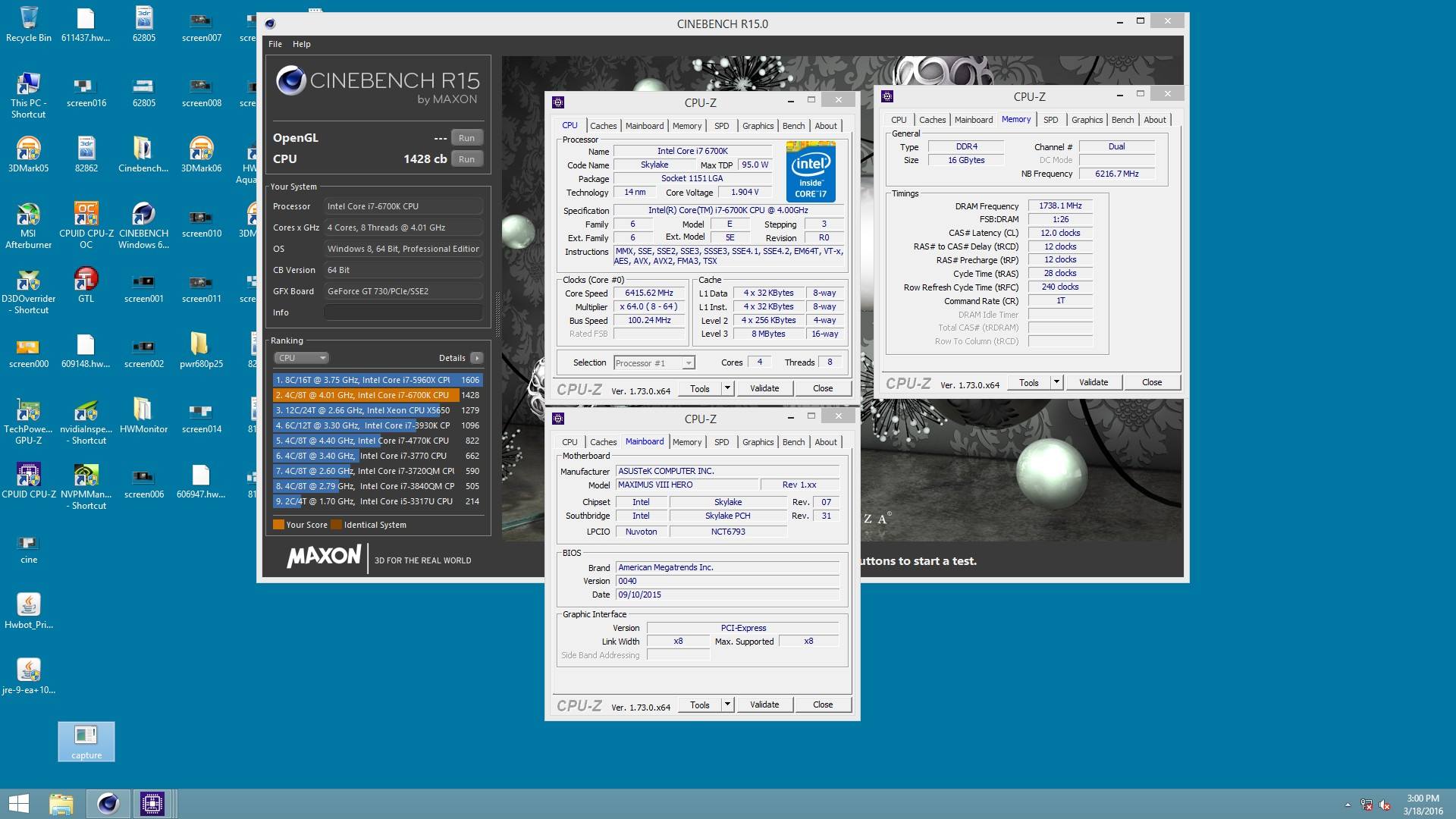Switch to Caches tab in top CPU-Z window
The width and height of the screenshot is (1456, 819).
click(x=604, y=126)
